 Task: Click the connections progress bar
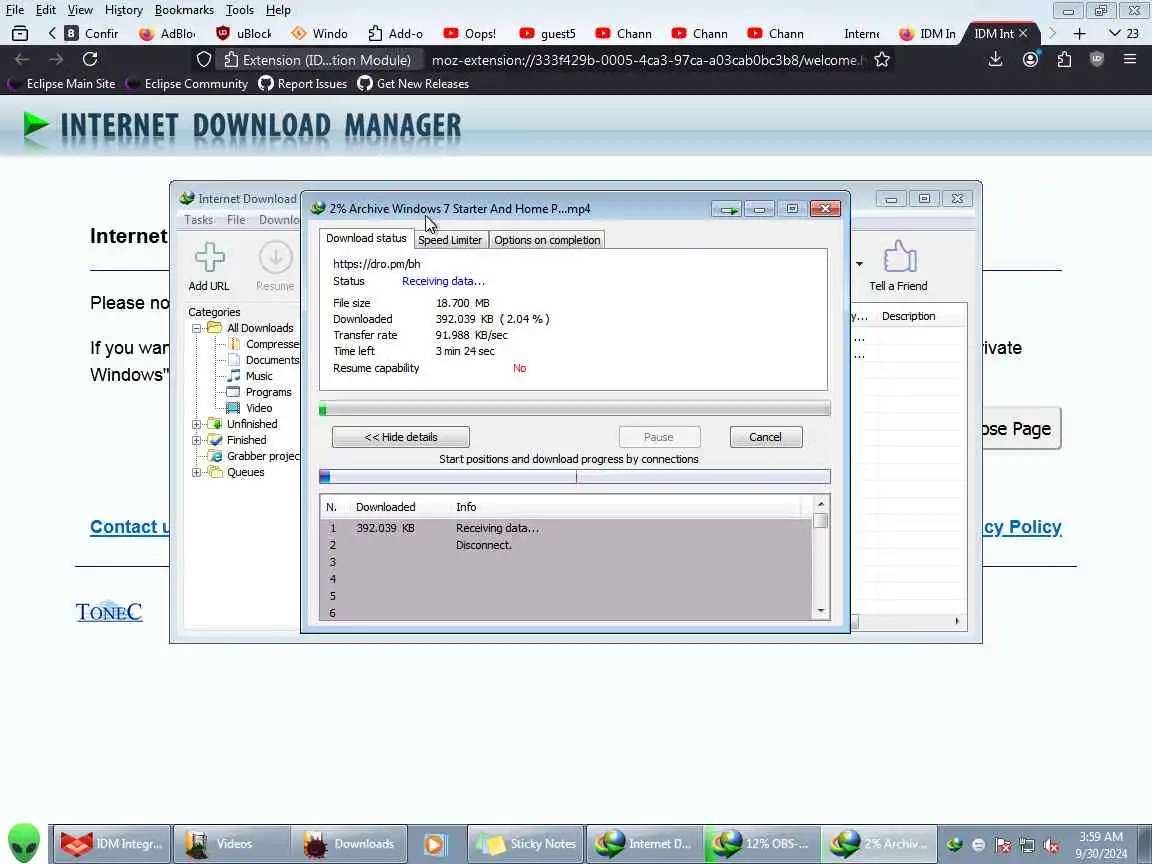click(x=575, y=477)
